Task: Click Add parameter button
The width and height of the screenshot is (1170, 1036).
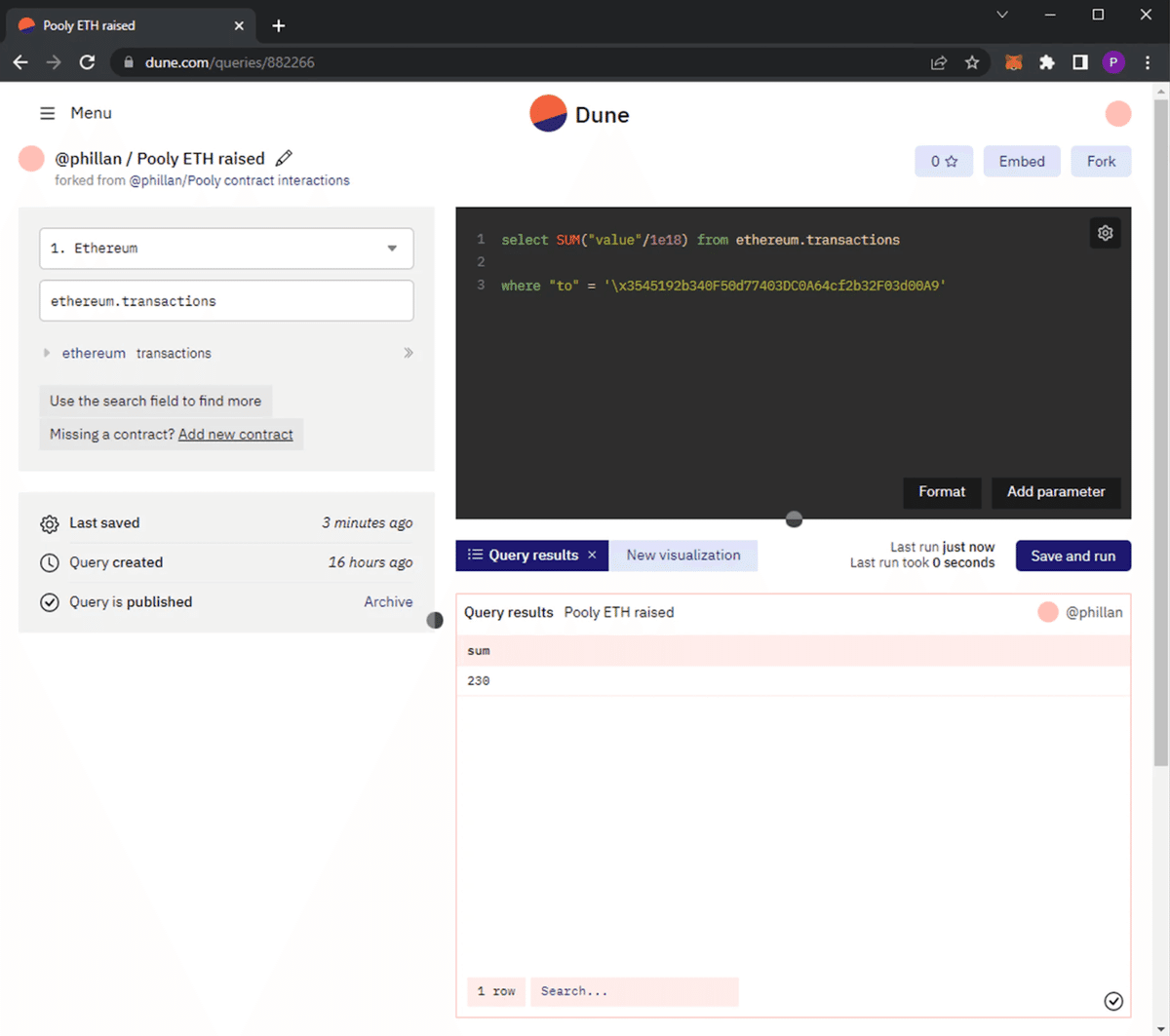Action: coord(1056,492)
